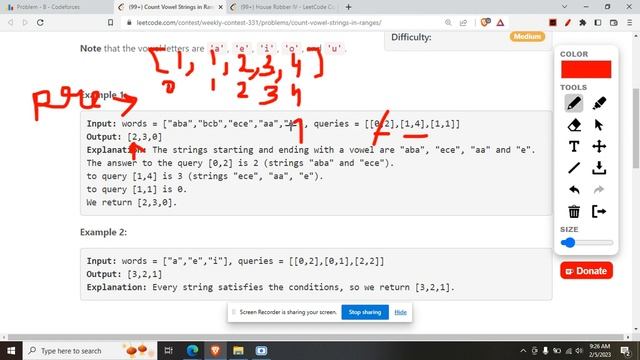Click the dark red square extension icon

553,22
